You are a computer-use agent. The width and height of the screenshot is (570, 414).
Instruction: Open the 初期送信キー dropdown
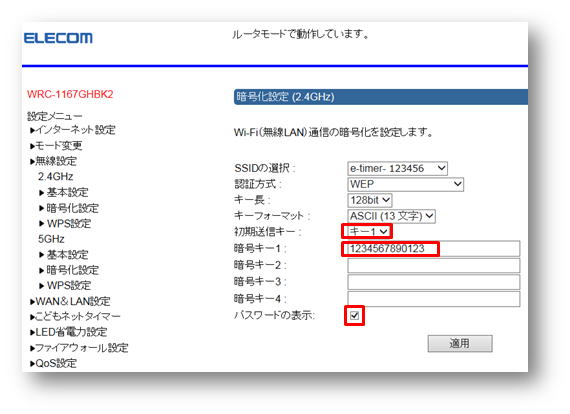pos(367,232)
